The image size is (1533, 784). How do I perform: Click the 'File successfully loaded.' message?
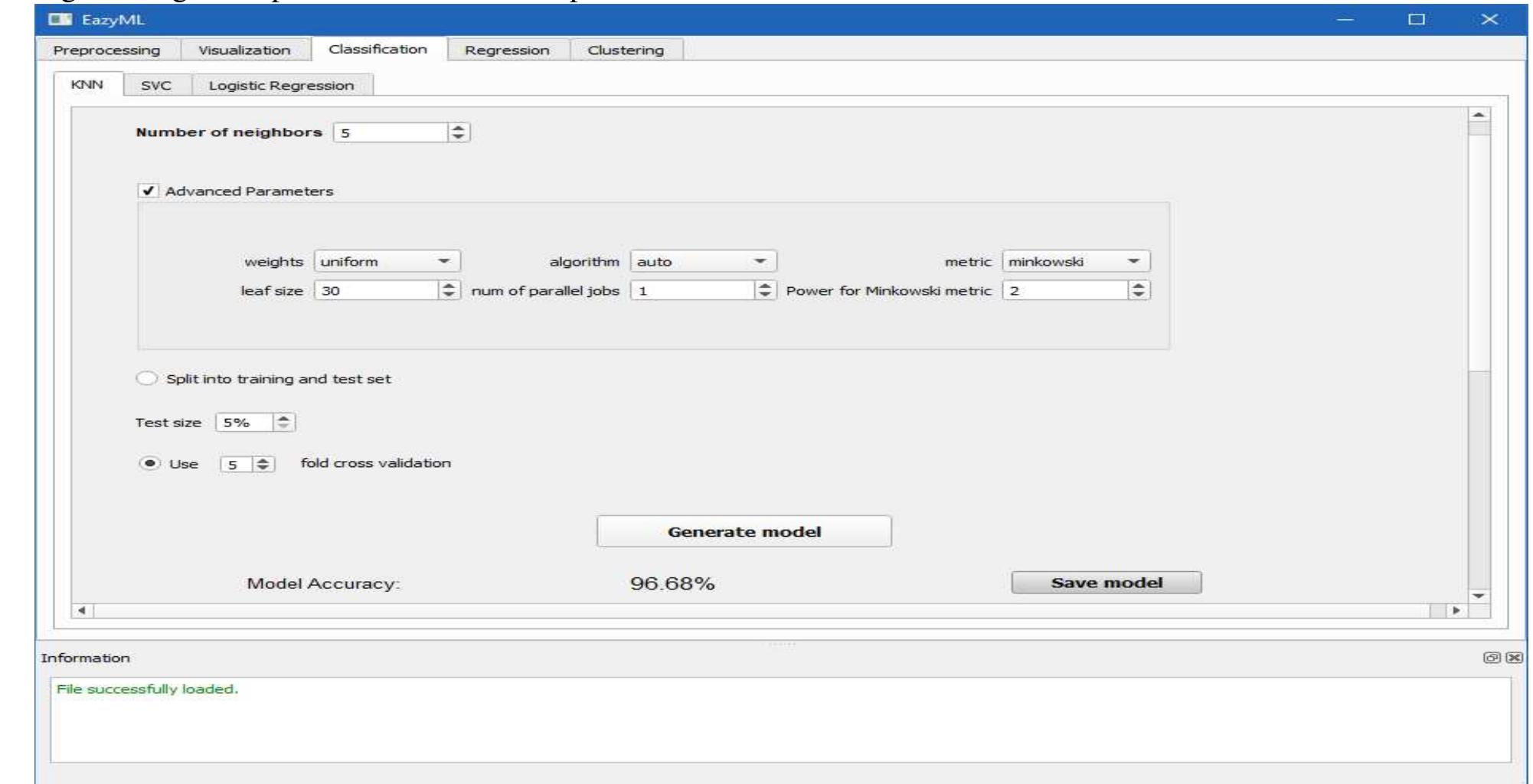click(x=147, y=689)
